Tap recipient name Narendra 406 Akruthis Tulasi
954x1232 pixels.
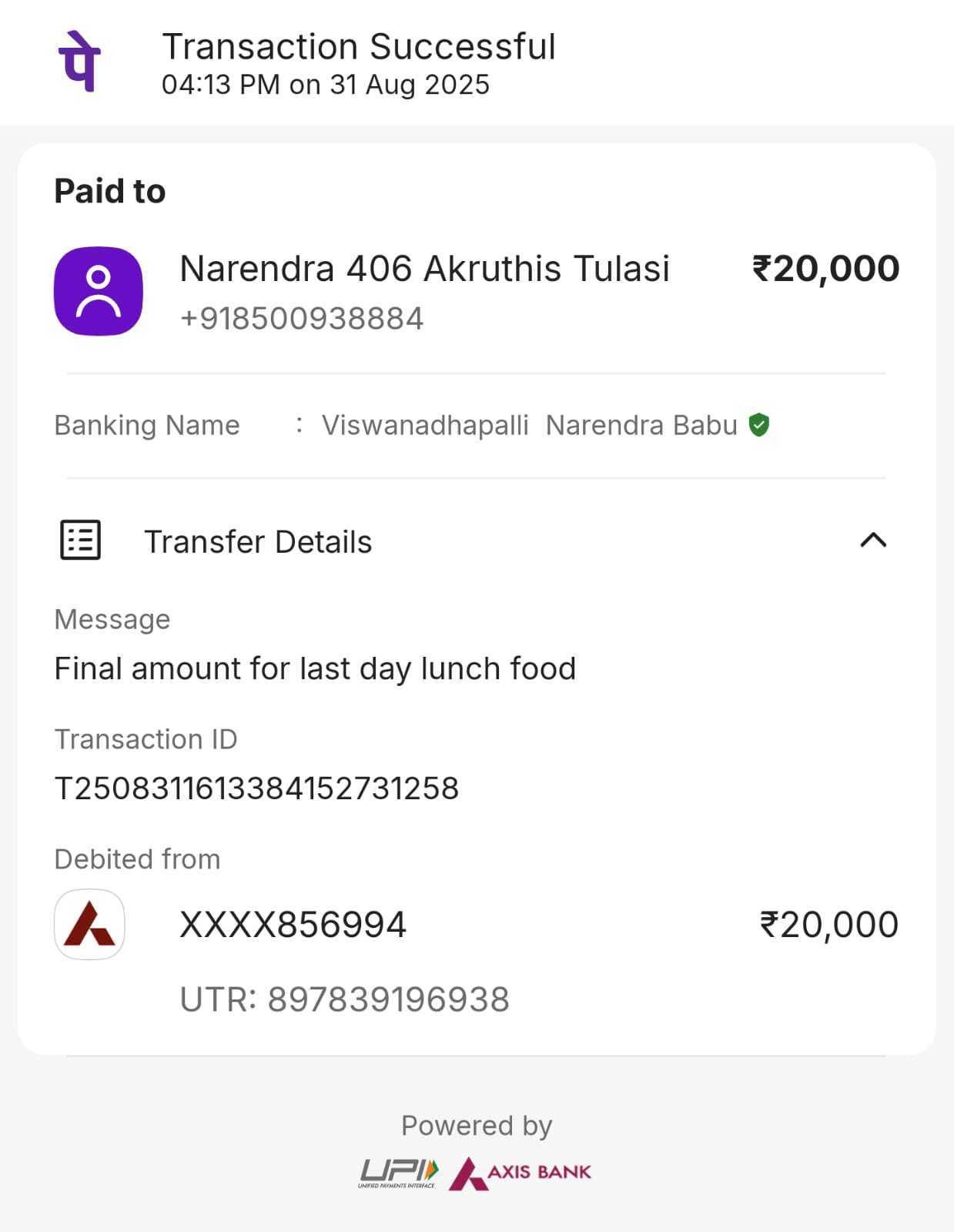point(424,269)
